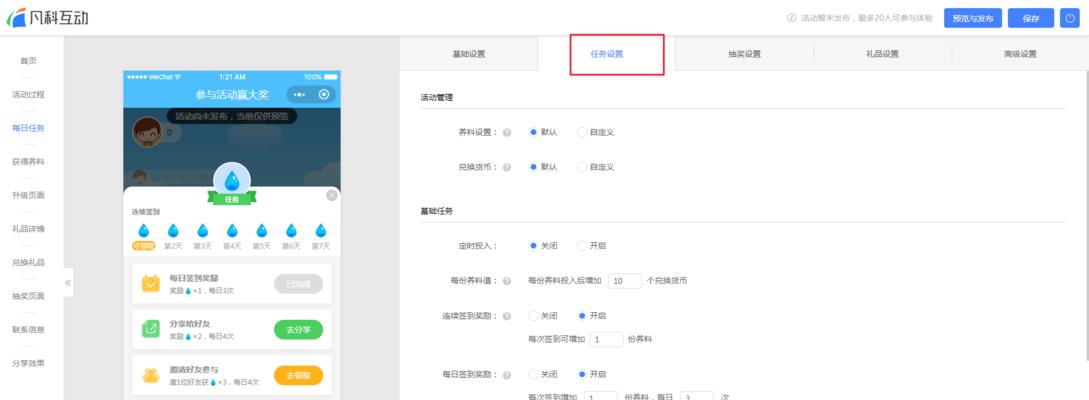Click the water drop labeled 第2天

[173, 231]
